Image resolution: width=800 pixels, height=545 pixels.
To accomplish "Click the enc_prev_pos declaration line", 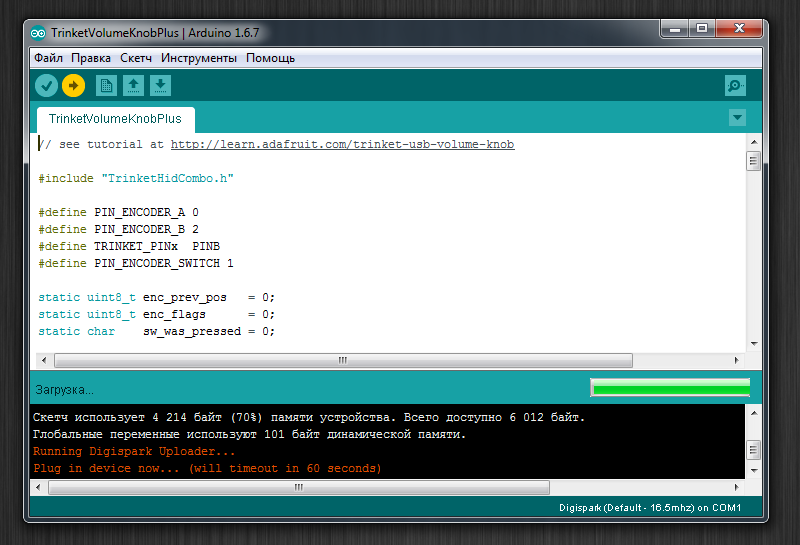I will pyautogui.click(x=157, y=298).
